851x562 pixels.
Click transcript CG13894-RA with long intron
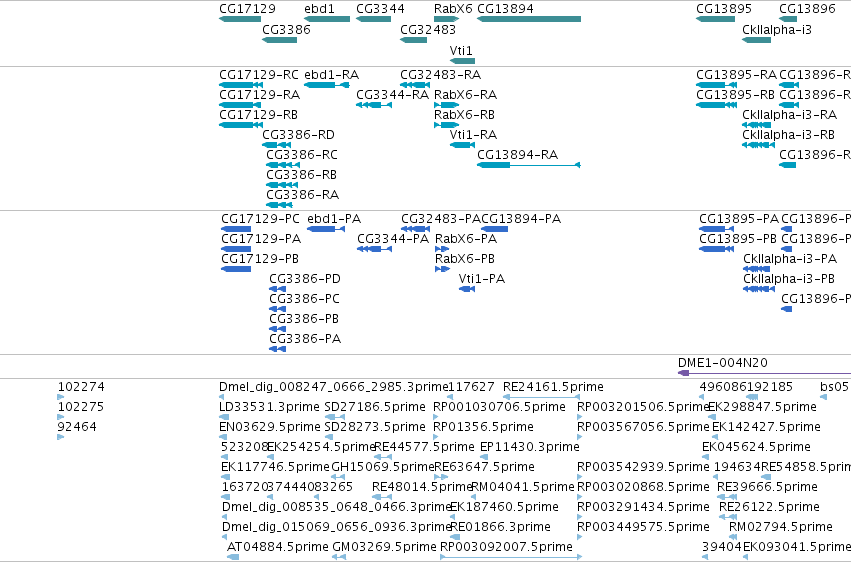click(x=529, y=165)
